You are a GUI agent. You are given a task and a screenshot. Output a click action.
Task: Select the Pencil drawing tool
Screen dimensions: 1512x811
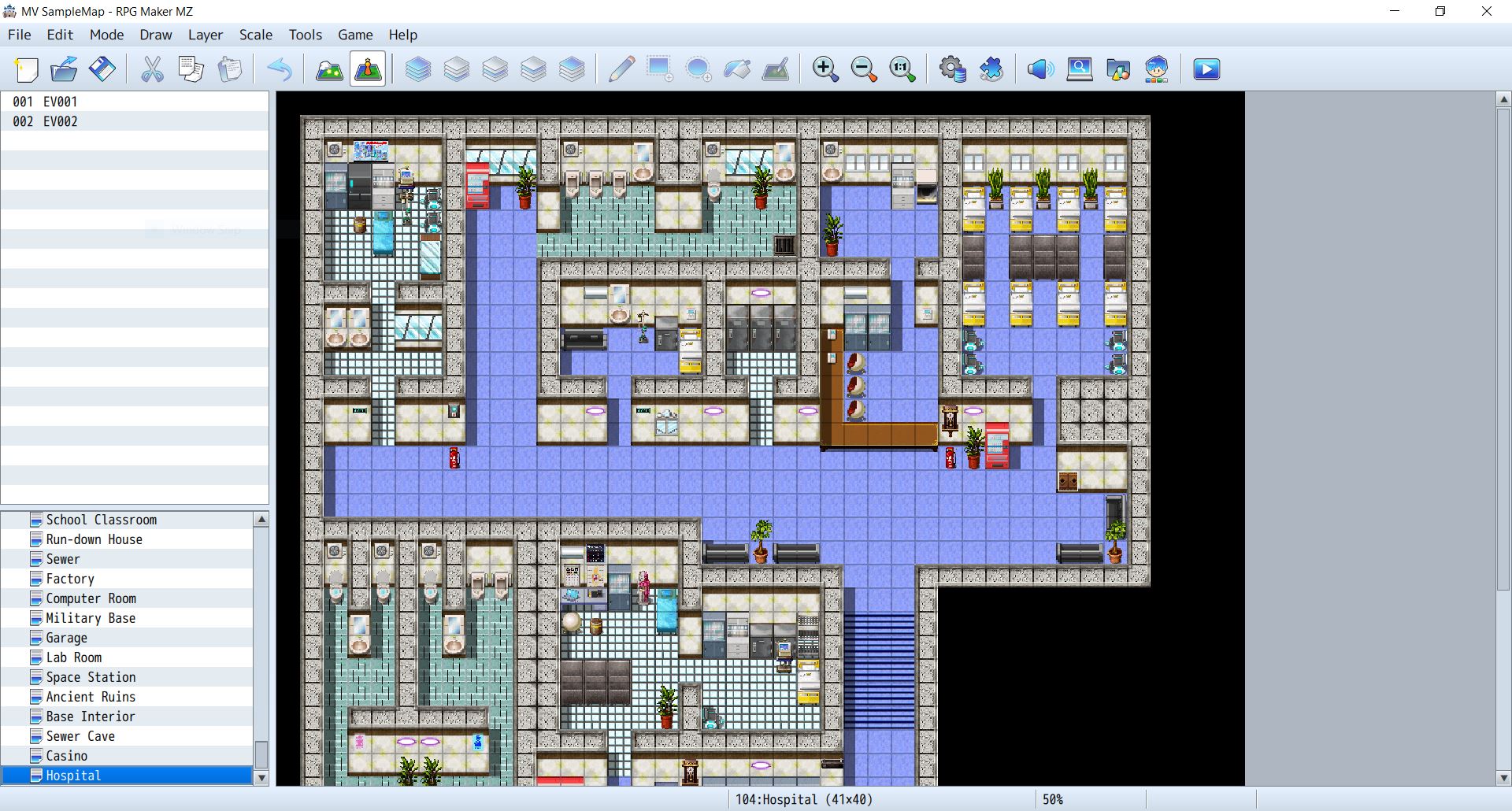point(621,69)
